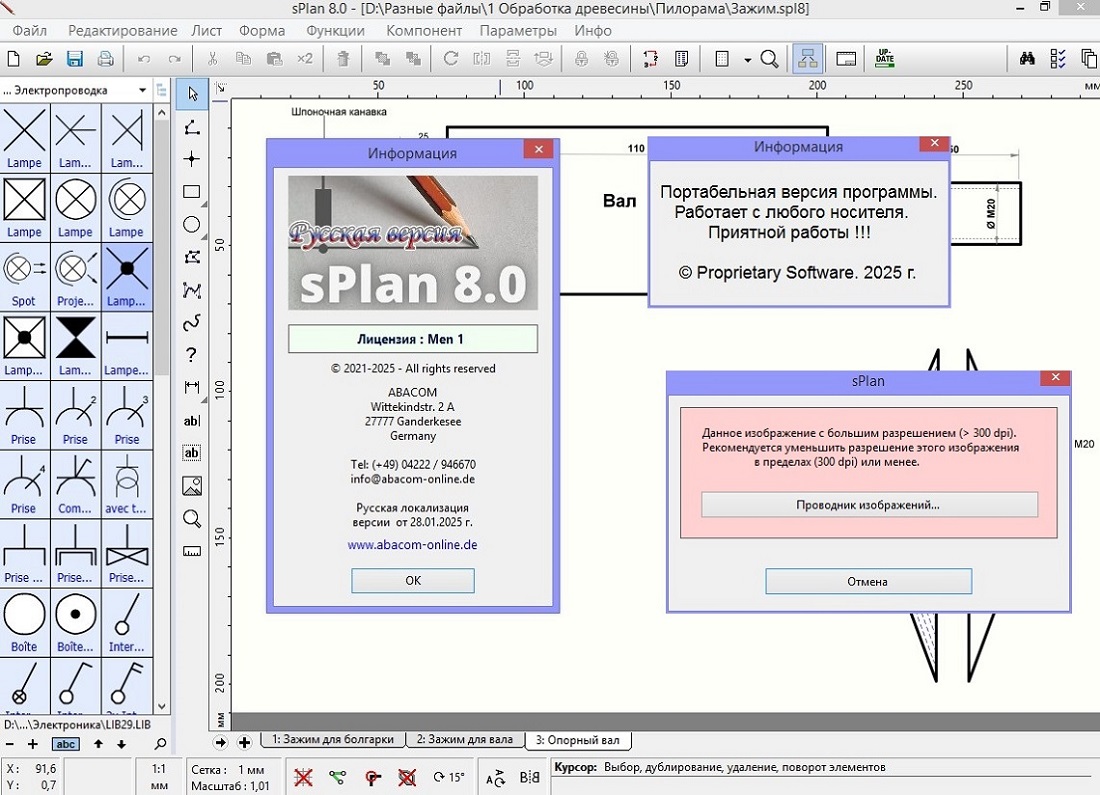Print the sheet using the printer icon
The width and height of the screenshot is (1100, 795).
point(105,59)
